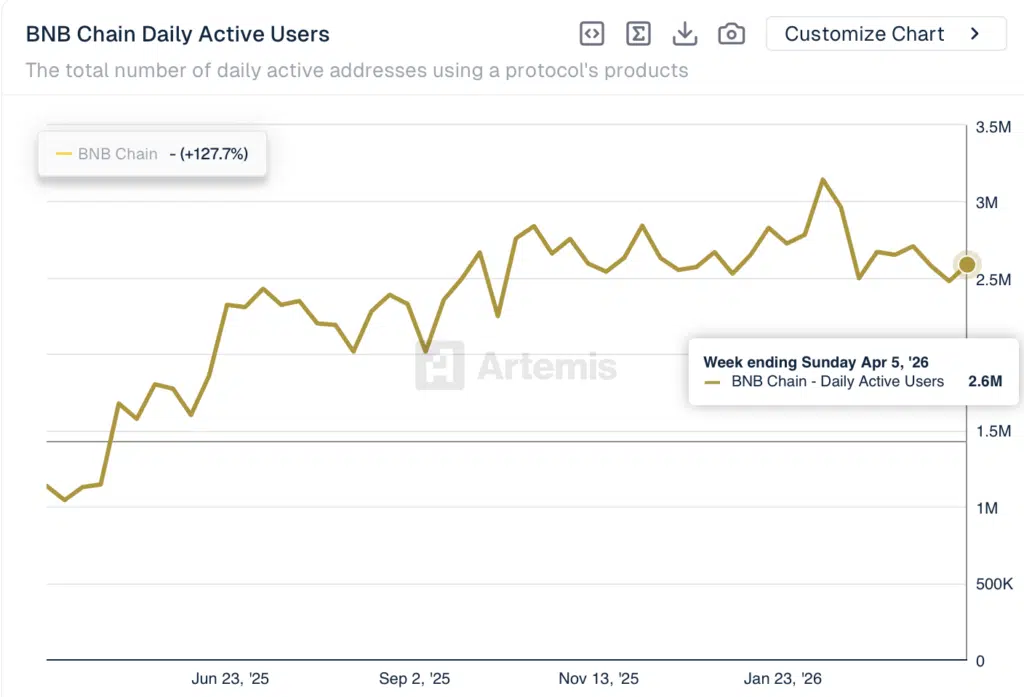Screen dimensions: 1024x697
Task: Click the chart subtitle about daily active addresses
Action: (x=357, y=71)
